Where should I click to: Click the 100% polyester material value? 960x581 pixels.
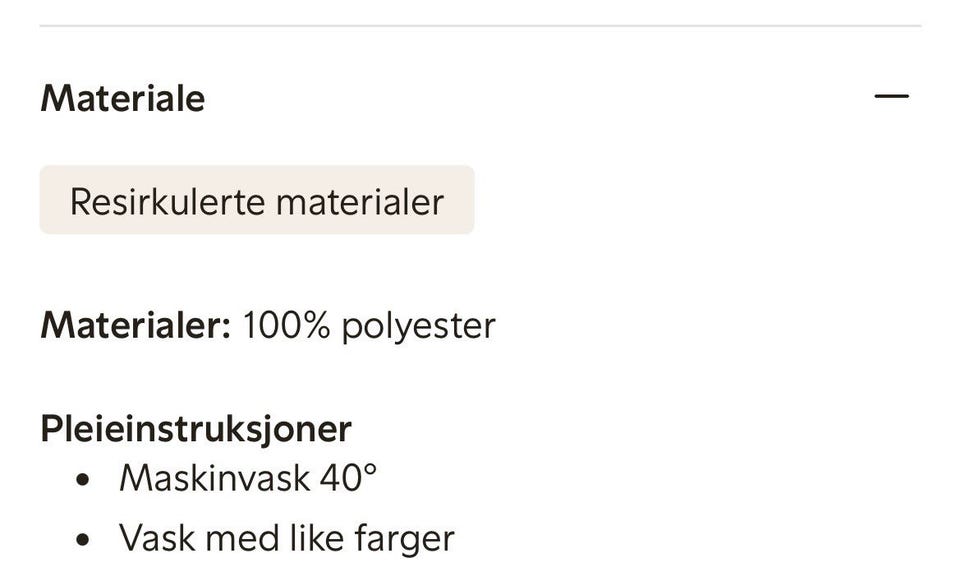pos(369,324)
